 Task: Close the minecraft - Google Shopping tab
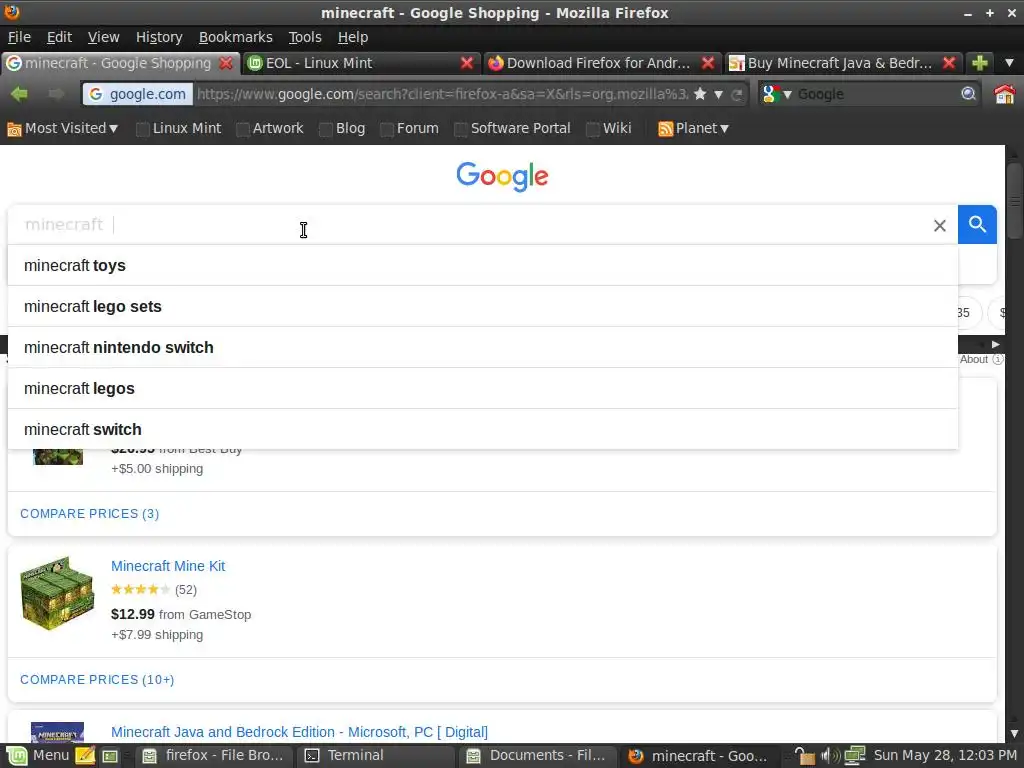[226, 63]
